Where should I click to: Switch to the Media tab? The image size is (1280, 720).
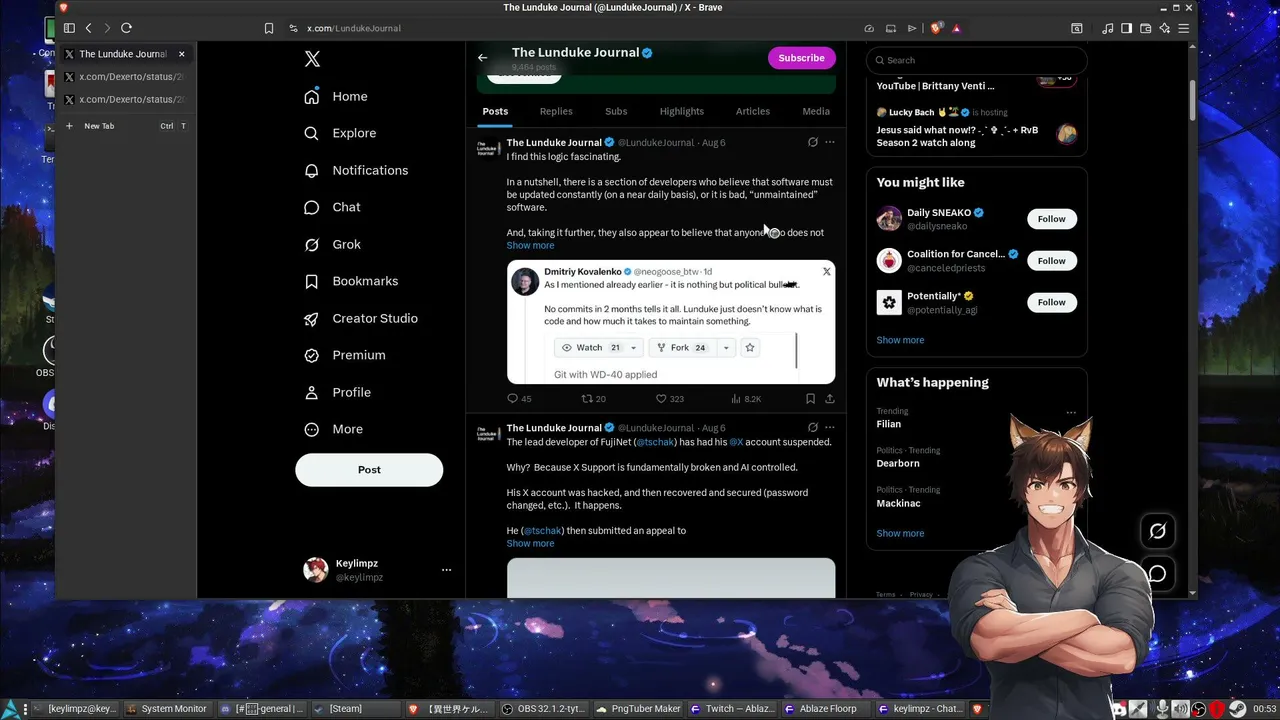point(816,111)
